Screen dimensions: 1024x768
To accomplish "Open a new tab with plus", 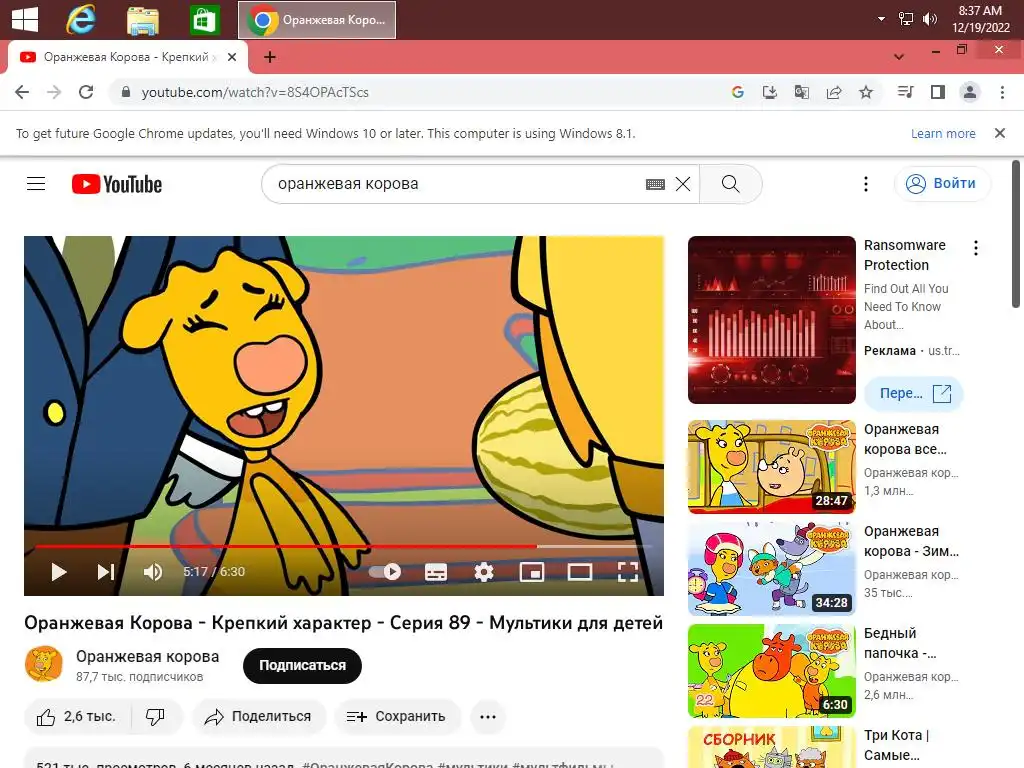I will [270, 57].
